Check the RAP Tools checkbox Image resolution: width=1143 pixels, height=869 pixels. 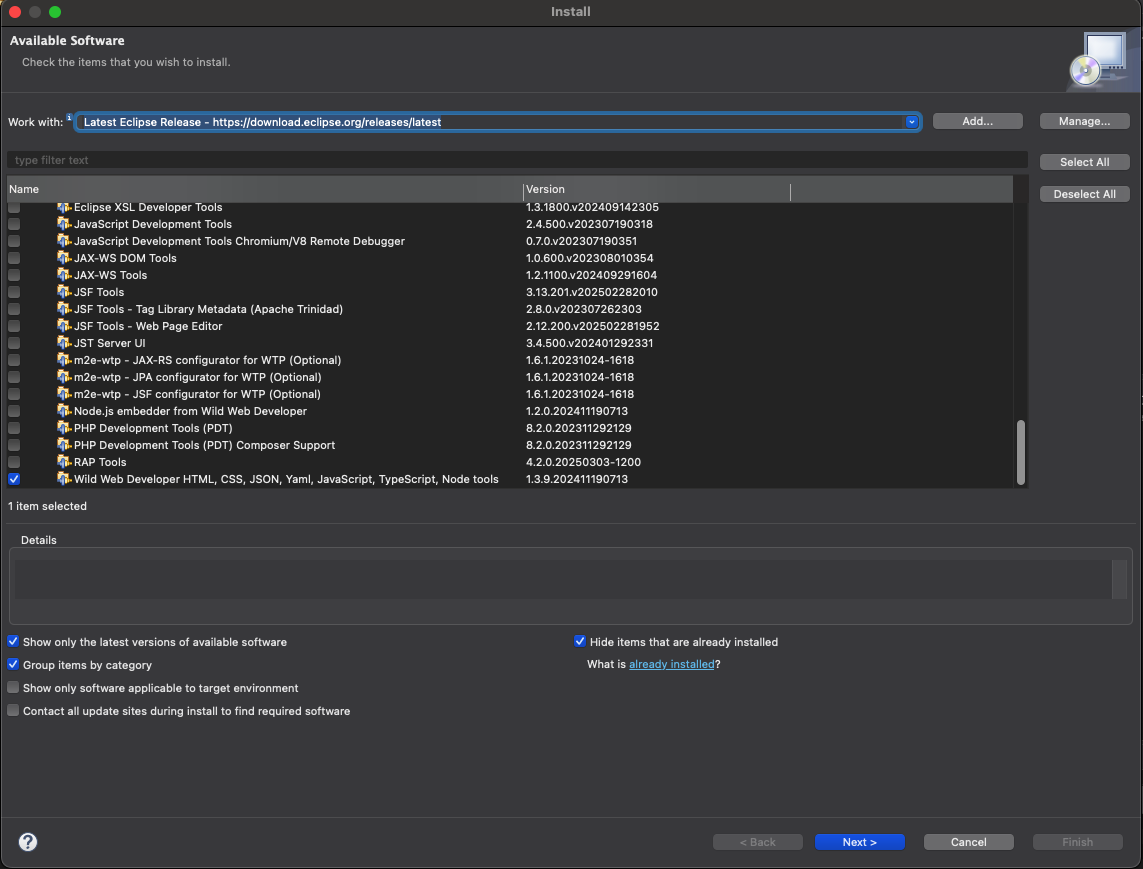click(x=14, y=462)
